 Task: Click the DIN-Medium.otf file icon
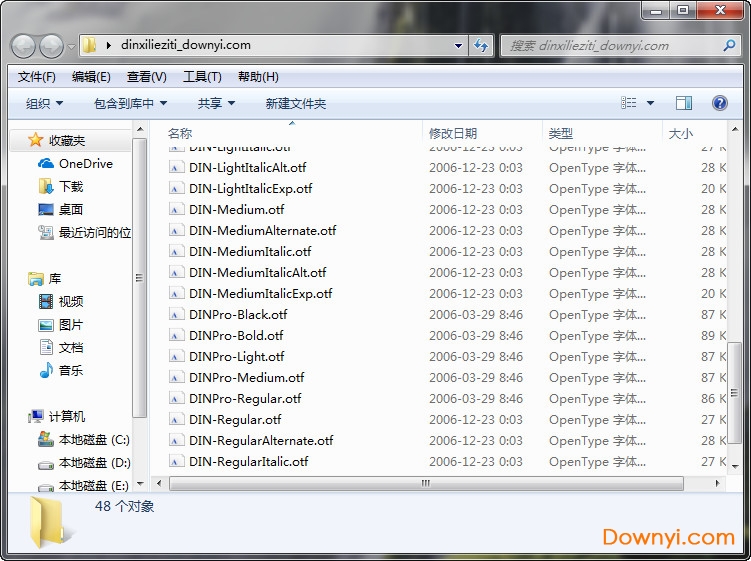tap(176, 209)
